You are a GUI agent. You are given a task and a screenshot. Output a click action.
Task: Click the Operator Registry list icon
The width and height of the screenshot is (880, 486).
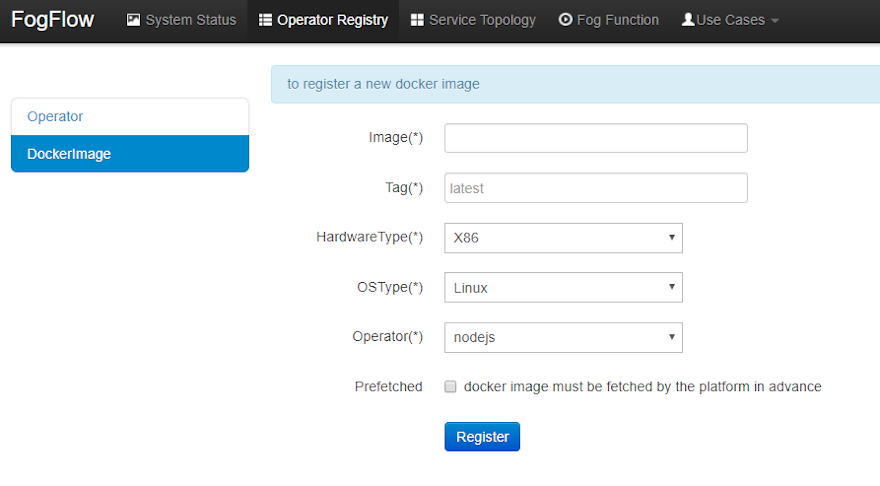click(266, 20)
